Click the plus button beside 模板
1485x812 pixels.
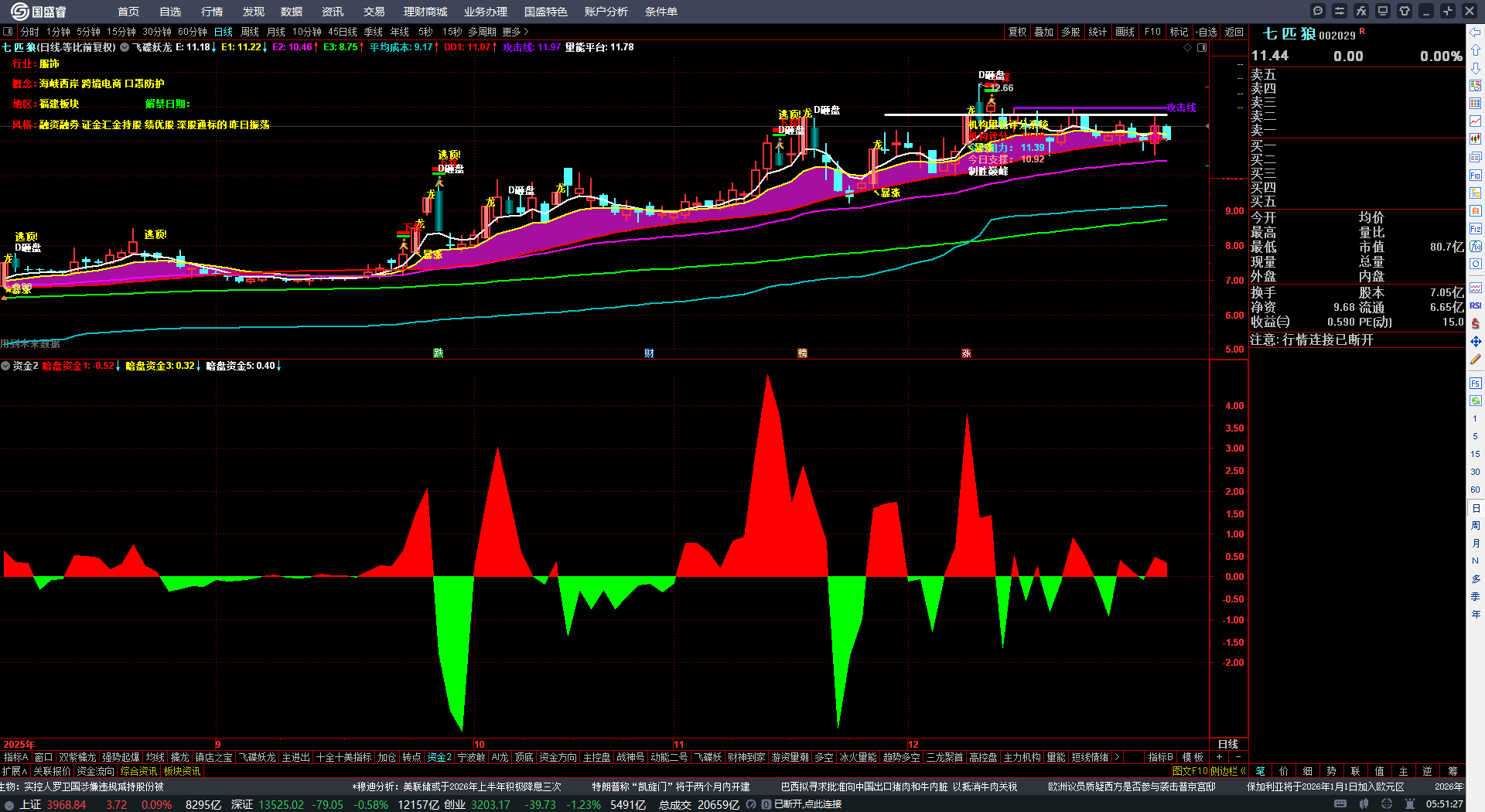(x=1220, y=757)
